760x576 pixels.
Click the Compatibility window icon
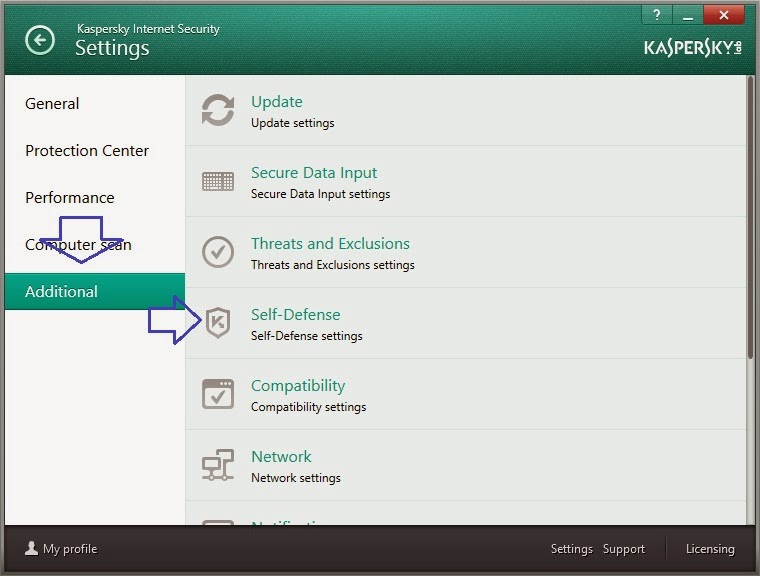218,394
